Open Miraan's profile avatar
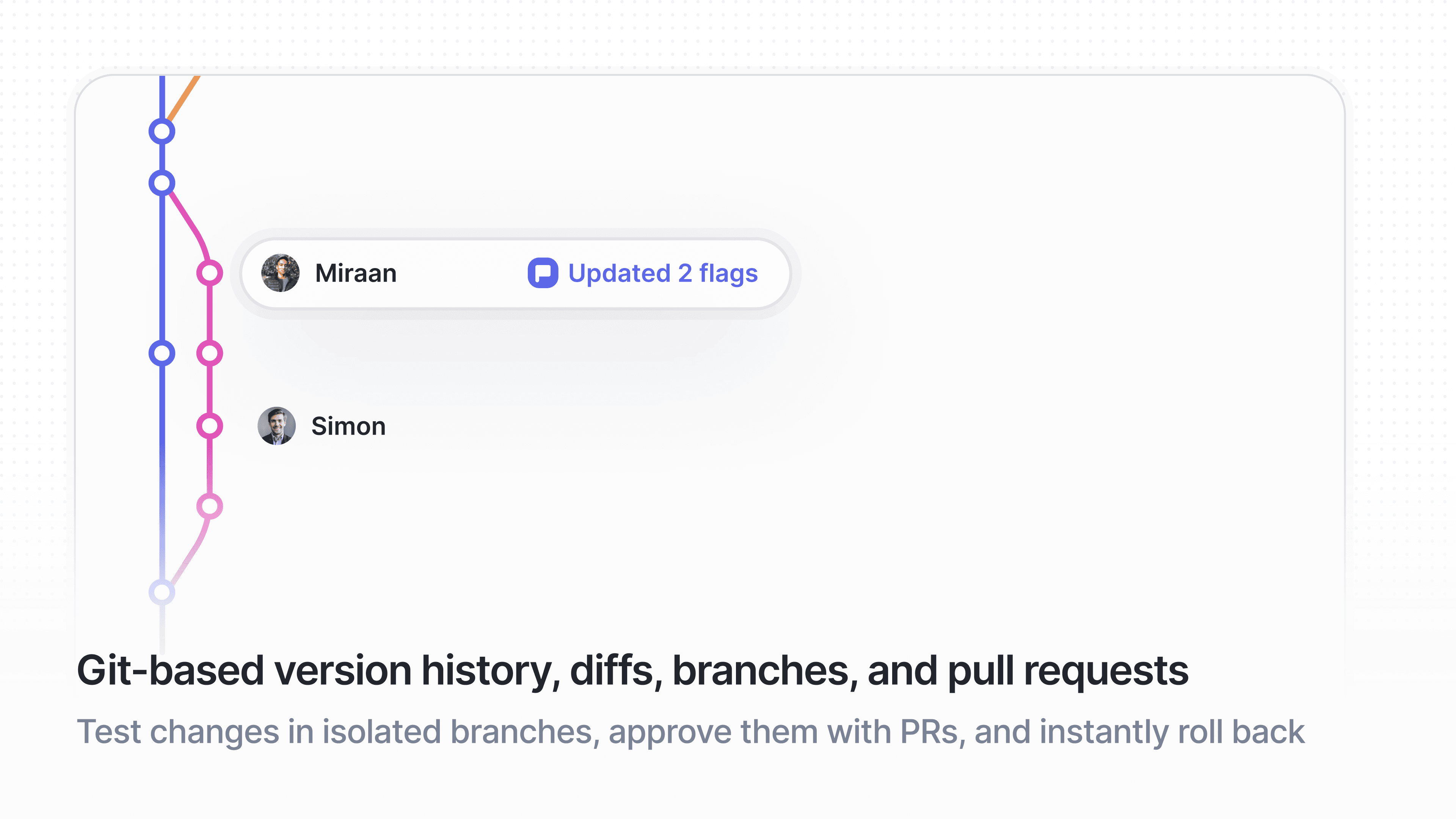1456x819 pixels. pyautogui.click(x=280, y=273)
